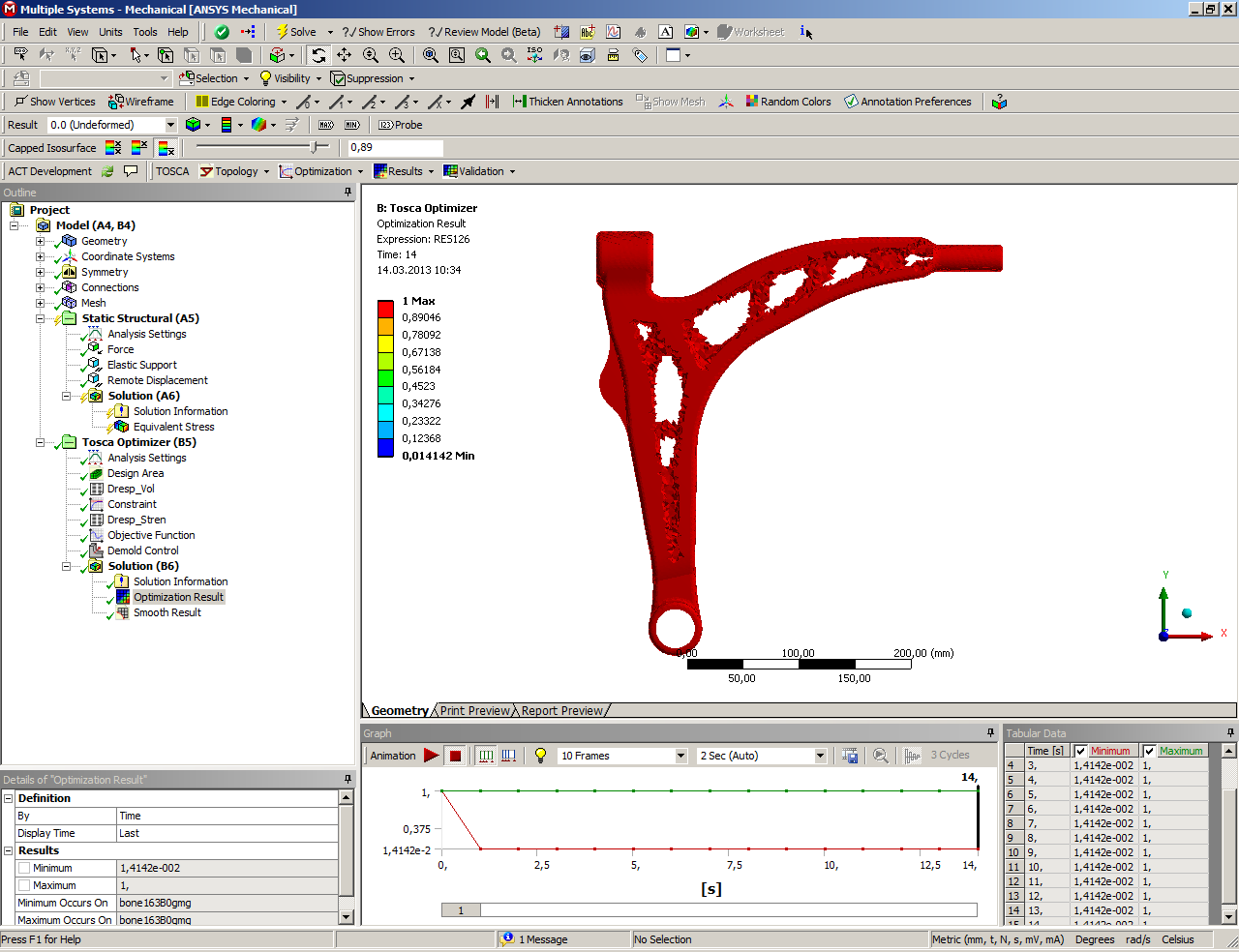Viewport: 1239px width, 952px height.
Task: Collapse the Solution (B6) node
Action: point(66,566)
